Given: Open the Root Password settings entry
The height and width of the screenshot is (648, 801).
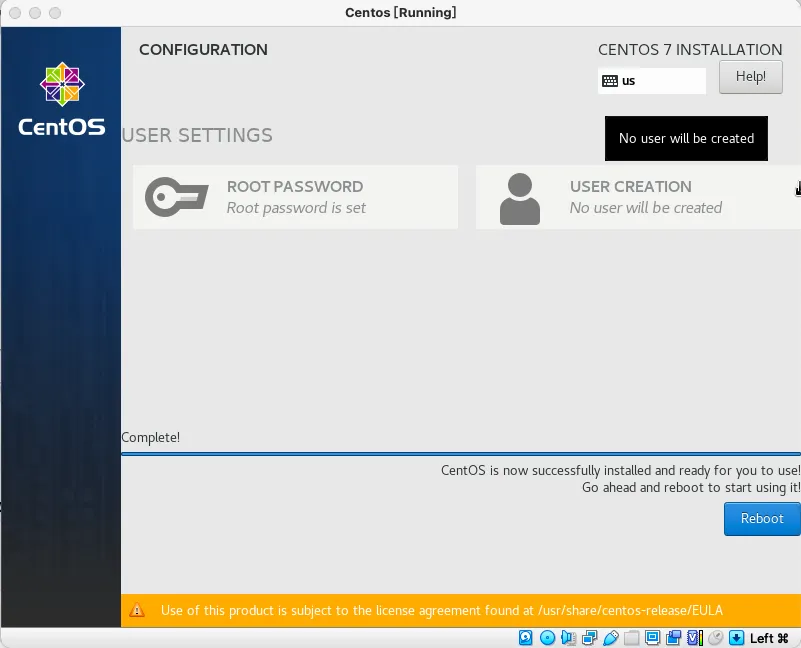Looking at the screenshot, I should [295, 197].
